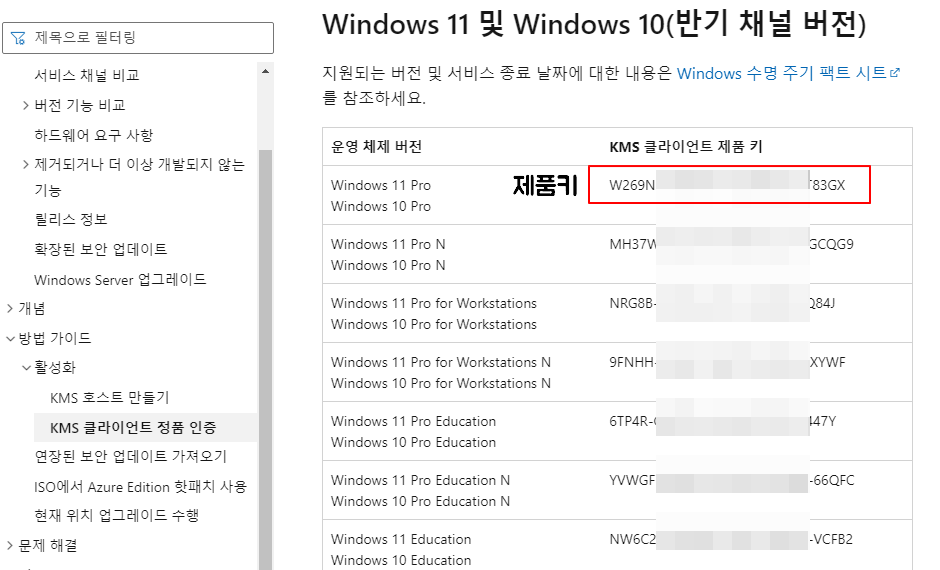The width and height of the screenshot is (940, 570).
Task: Open KMS 호스트 만들기 page
Action: 110,398
